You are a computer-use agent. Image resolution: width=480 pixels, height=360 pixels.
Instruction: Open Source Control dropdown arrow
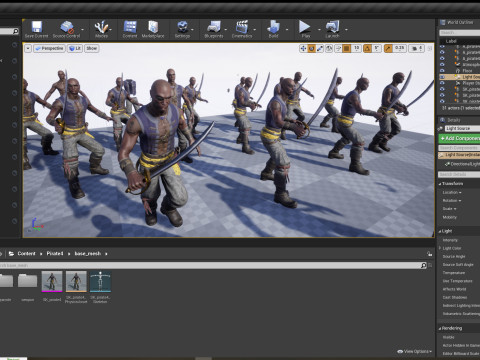tap(82, 29)
